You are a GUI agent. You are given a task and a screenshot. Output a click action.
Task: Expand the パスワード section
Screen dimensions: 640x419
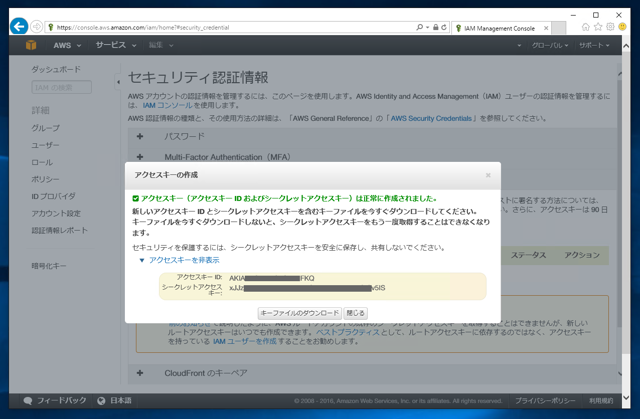pos(140,136)
